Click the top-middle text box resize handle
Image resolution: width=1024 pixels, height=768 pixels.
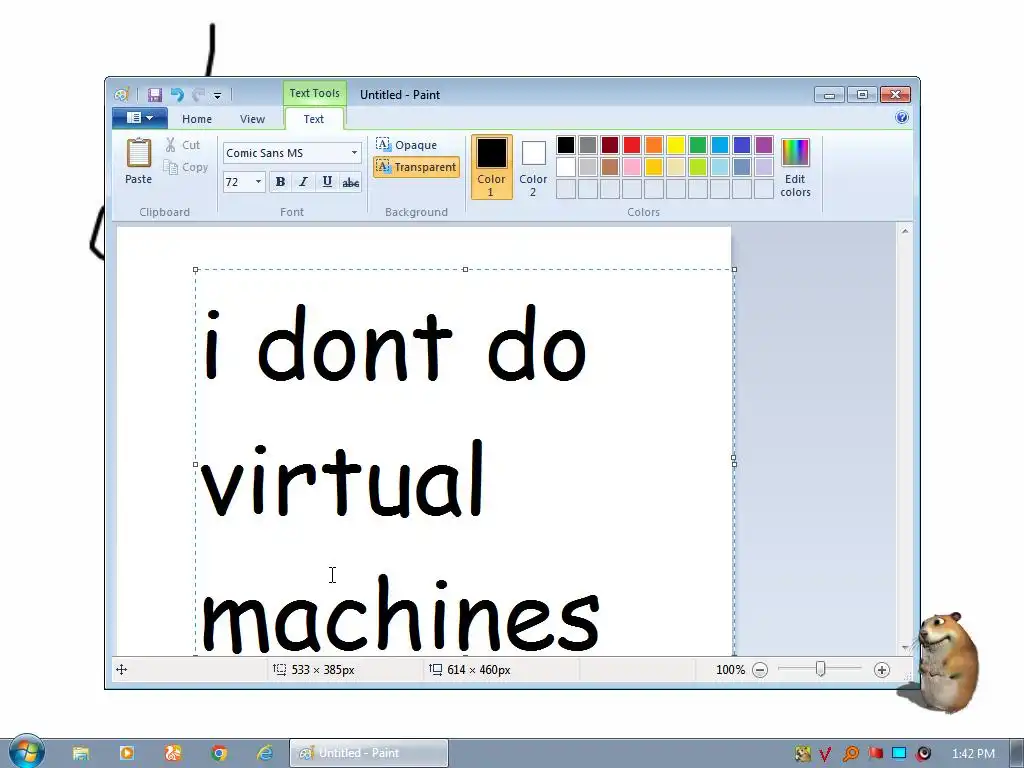pos(465,269)
